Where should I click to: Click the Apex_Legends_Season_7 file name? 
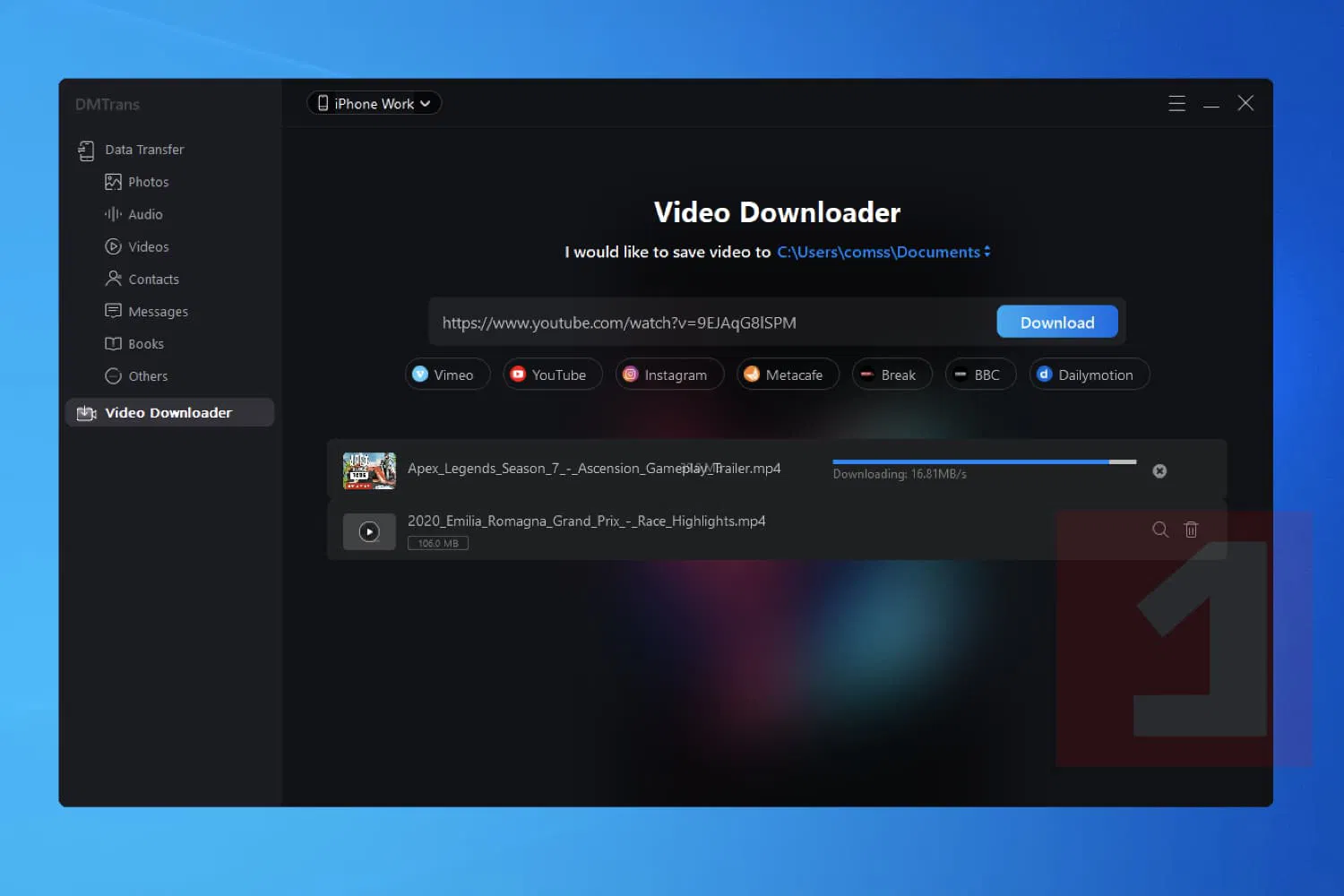click(x=594, y=469)
